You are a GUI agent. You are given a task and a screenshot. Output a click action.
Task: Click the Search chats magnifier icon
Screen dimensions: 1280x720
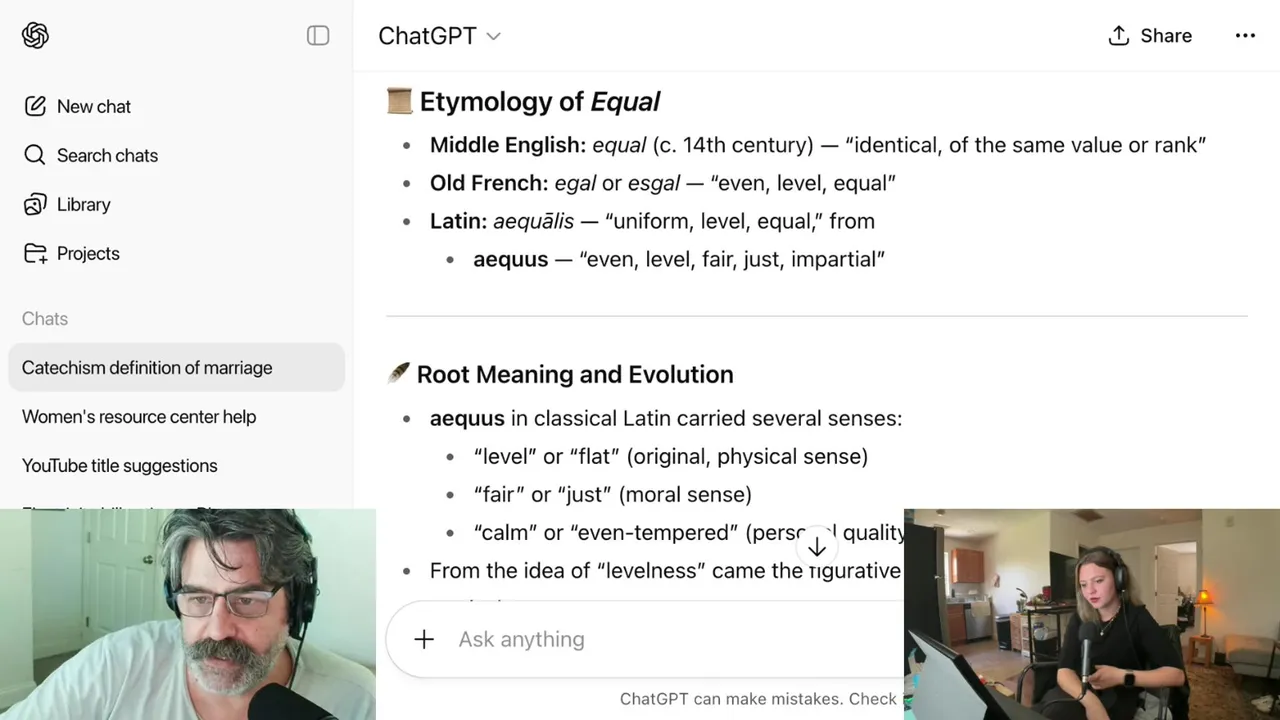[35, 155]
